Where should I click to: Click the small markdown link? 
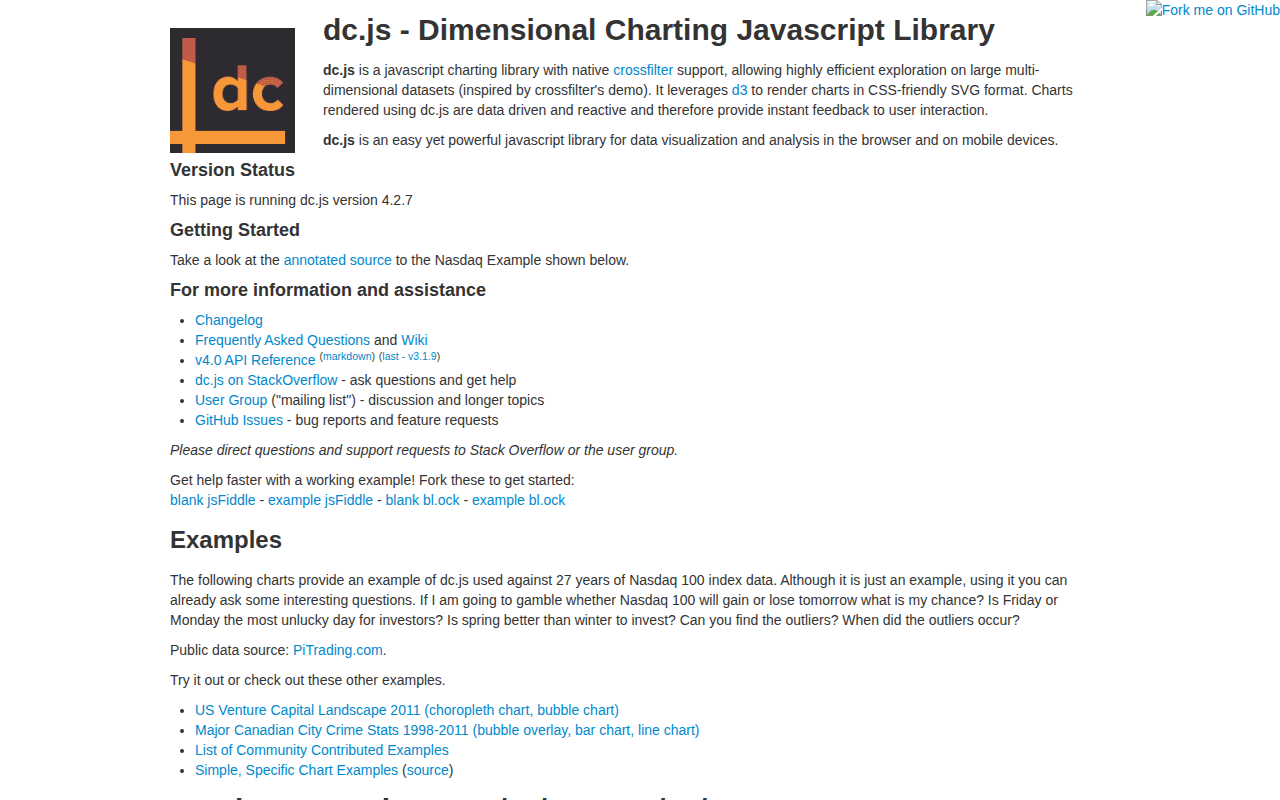pyautogui.click(x=347, y=356)
